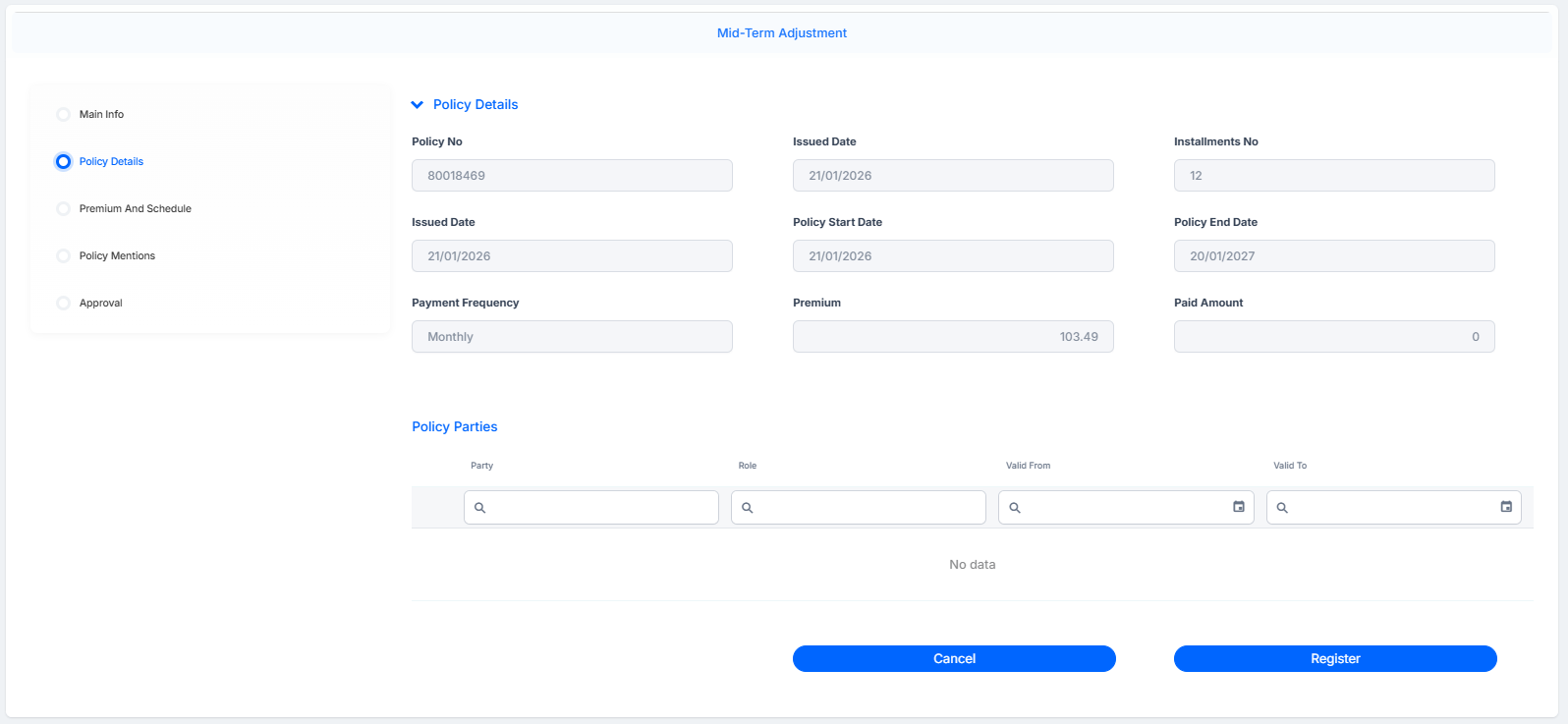The image size is (1568, 724).
Task: Open the Premium And Schedule step
Action: 136,208
